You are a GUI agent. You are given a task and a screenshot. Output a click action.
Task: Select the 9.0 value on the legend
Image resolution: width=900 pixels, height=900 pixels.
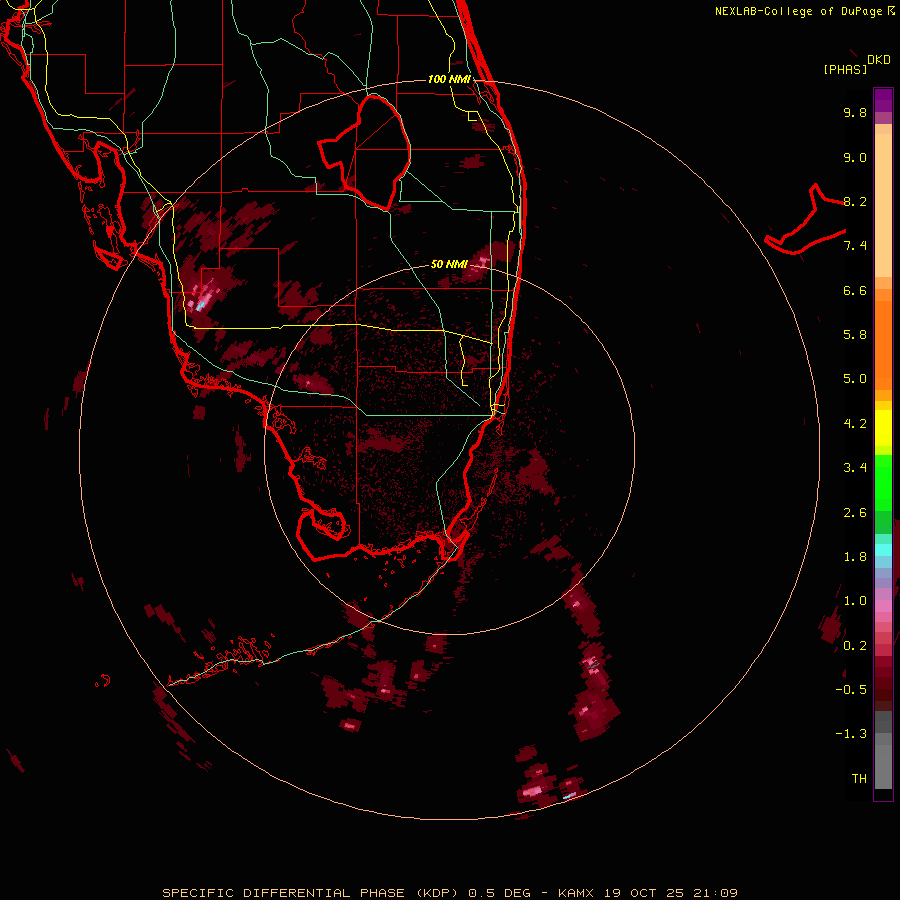click(855, 157)
